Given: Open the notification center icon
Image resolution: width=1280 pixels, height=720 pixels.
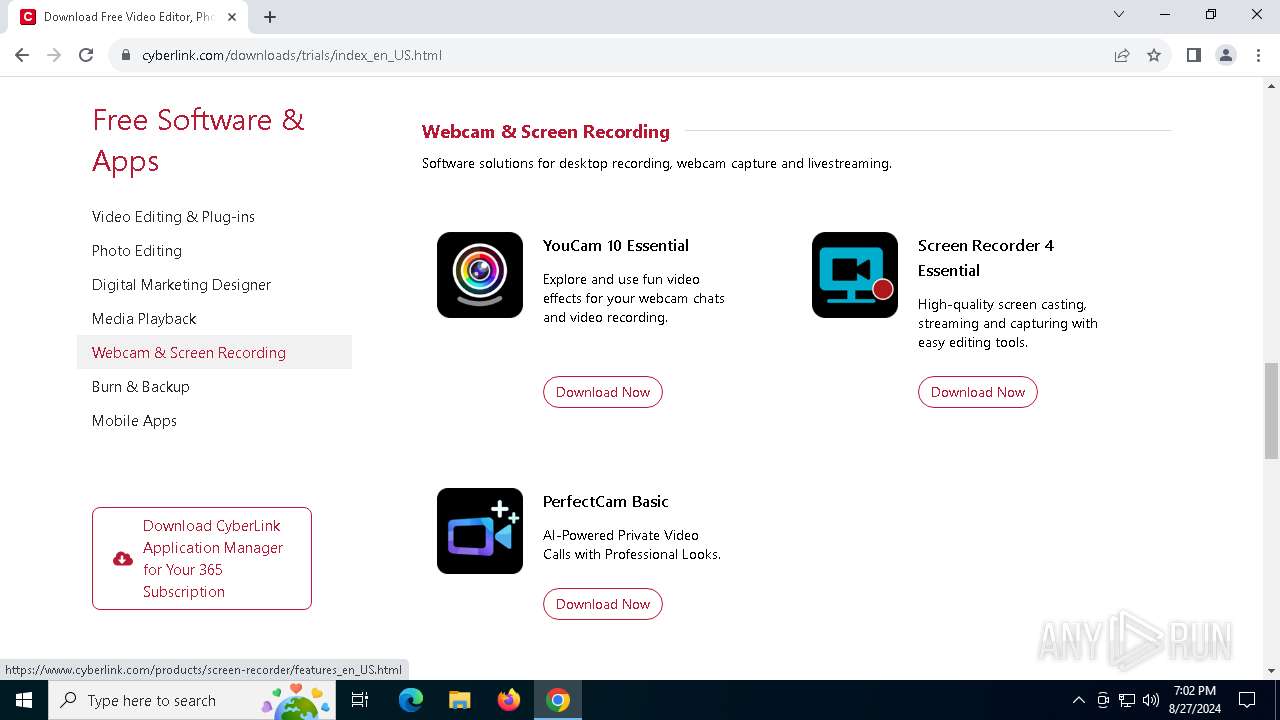Looking at the screenshot, I should [x=1247, y=700].
